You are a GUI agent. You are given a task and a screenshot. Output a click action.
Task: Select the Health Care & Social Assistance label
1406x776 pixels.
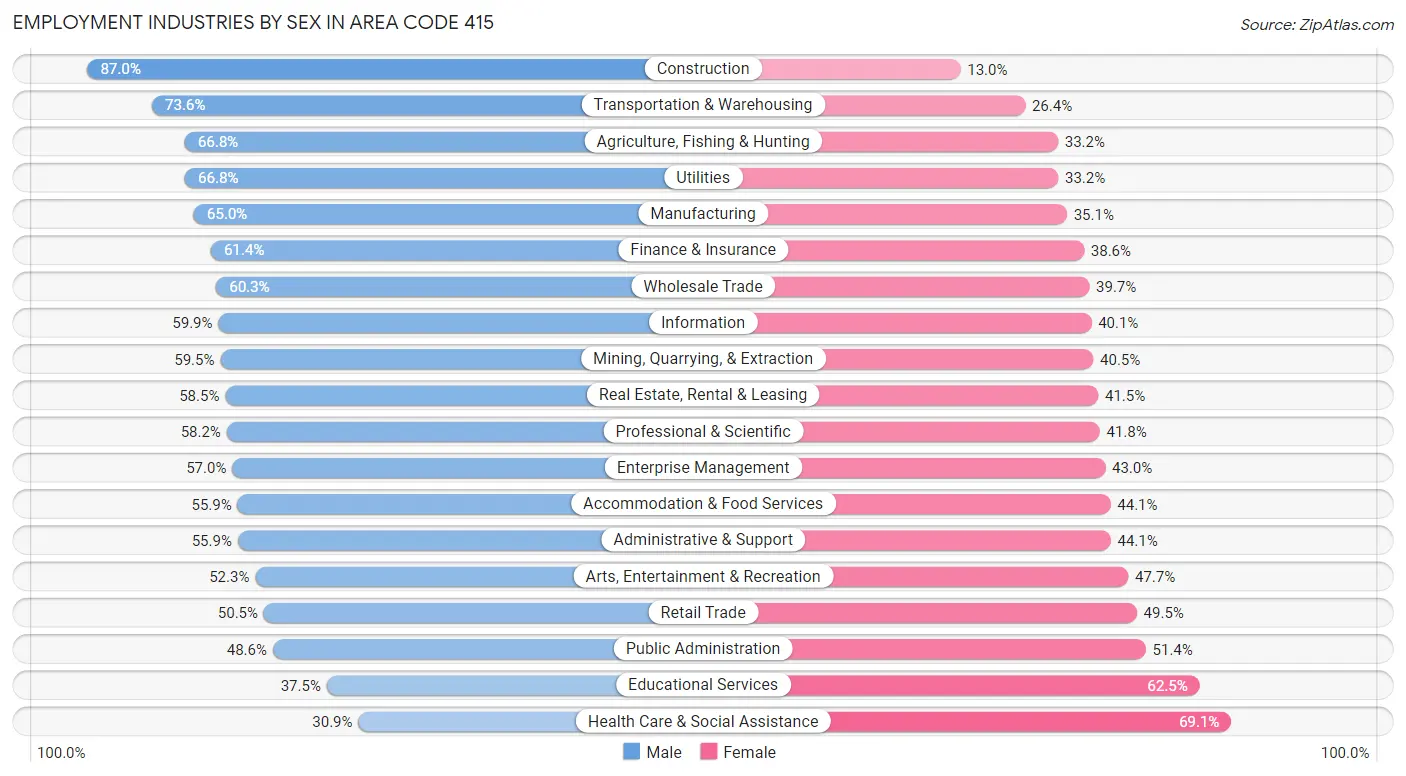[x=703, y=721]
